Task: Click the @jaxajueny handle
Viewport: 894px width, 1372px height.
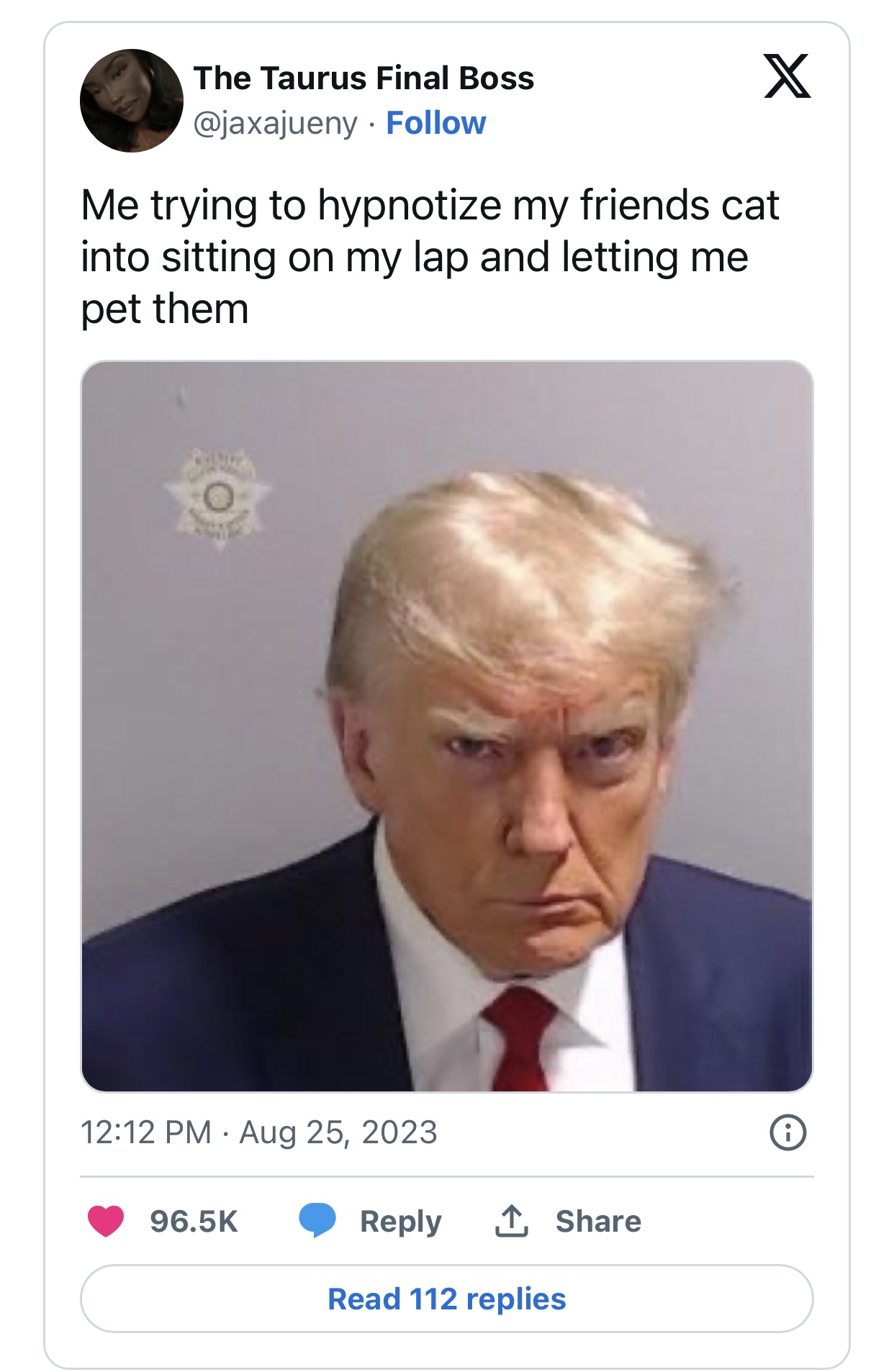Action: click(275, 124)
